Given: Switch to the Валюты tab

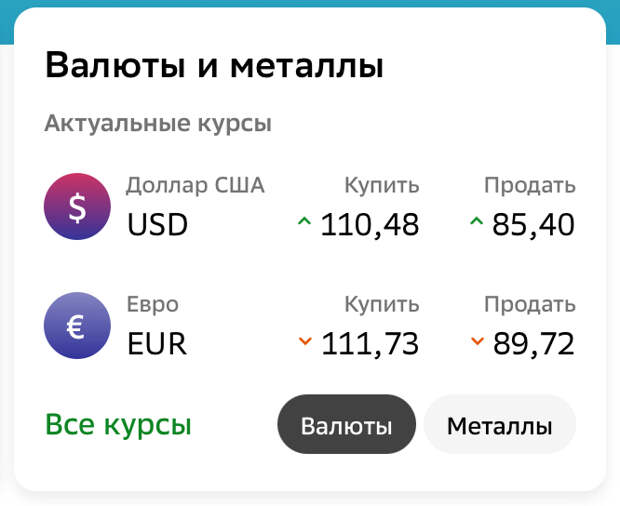Looking at the screenshot, I should click(x=346, y=424).
